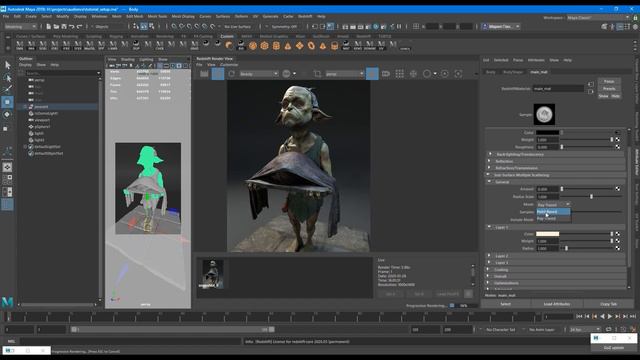Click the Undo arrow icon
The width and height of the screenshot is (640, 360).
tap(72, 27)
